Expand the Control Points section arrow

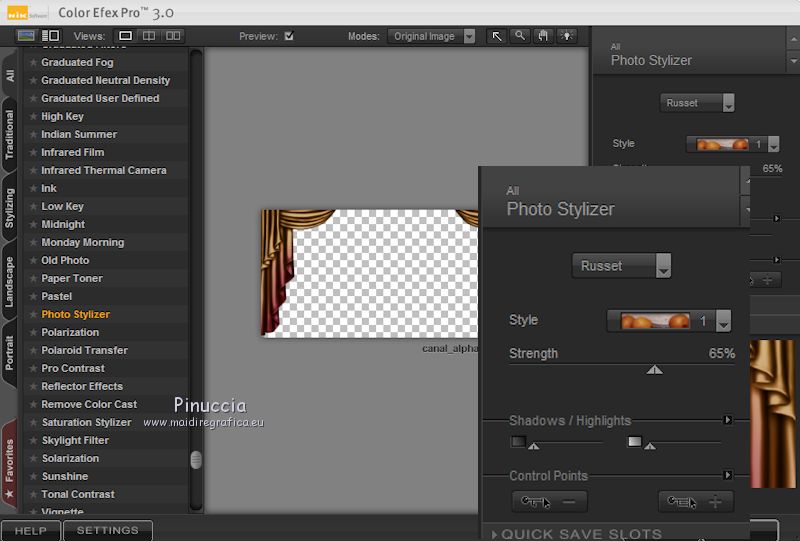coord(728,475)
